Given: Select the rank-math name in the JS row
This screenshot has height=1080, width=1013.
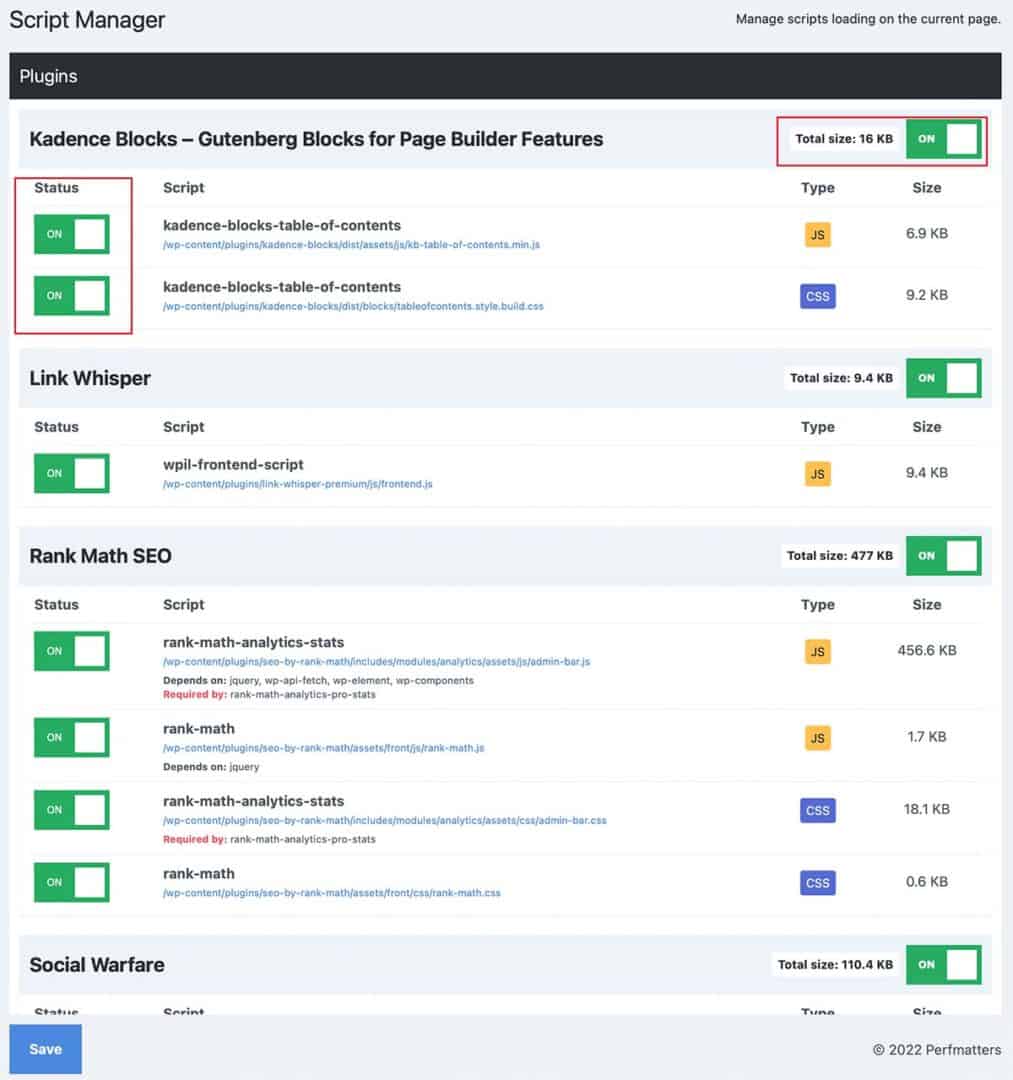Looking at the screenshot, I should tap(199, 729).
